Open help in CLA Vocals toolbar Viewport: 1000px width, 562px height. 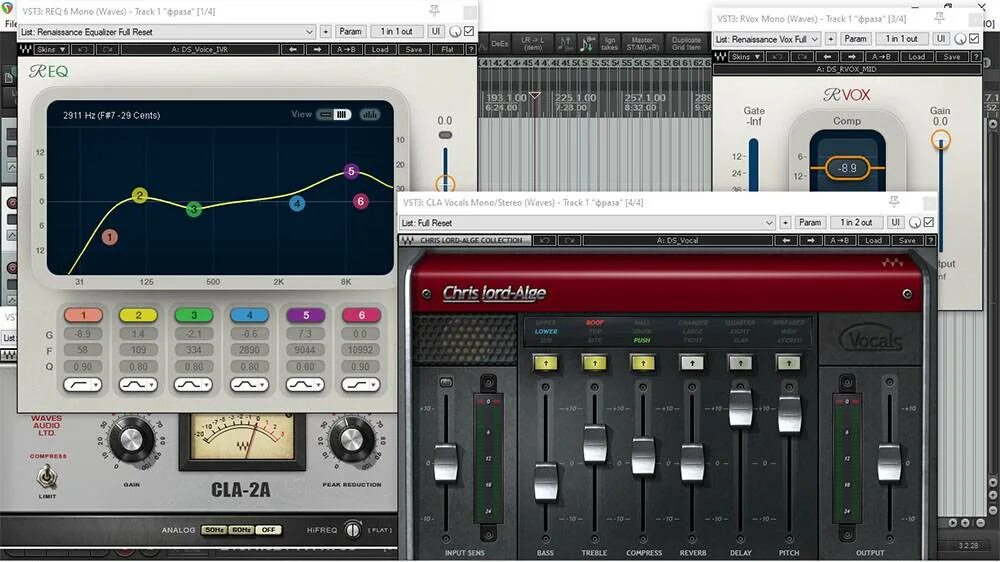point(931,240)
